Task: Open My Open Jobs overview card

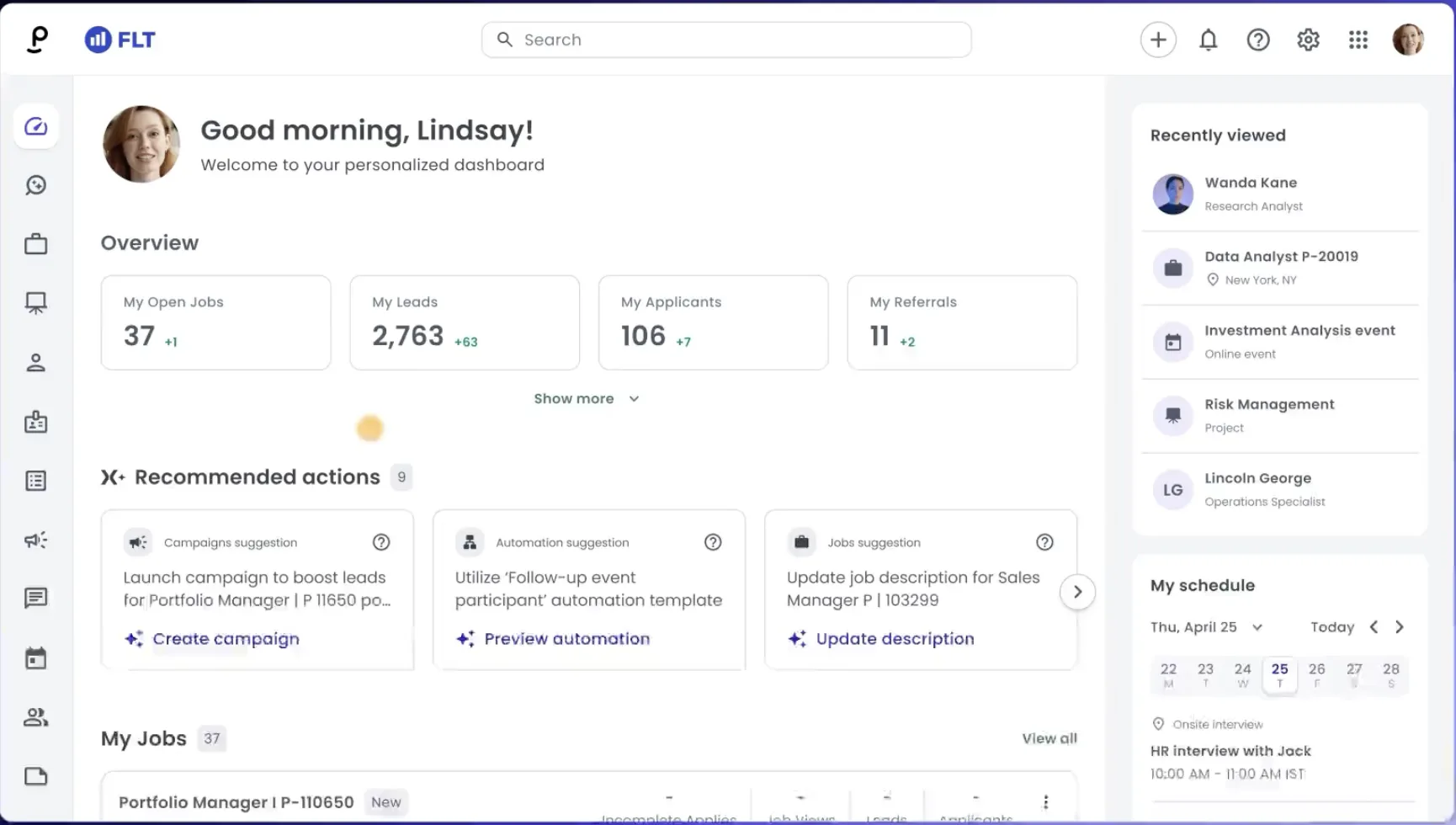Action: [x=215, y=322]
